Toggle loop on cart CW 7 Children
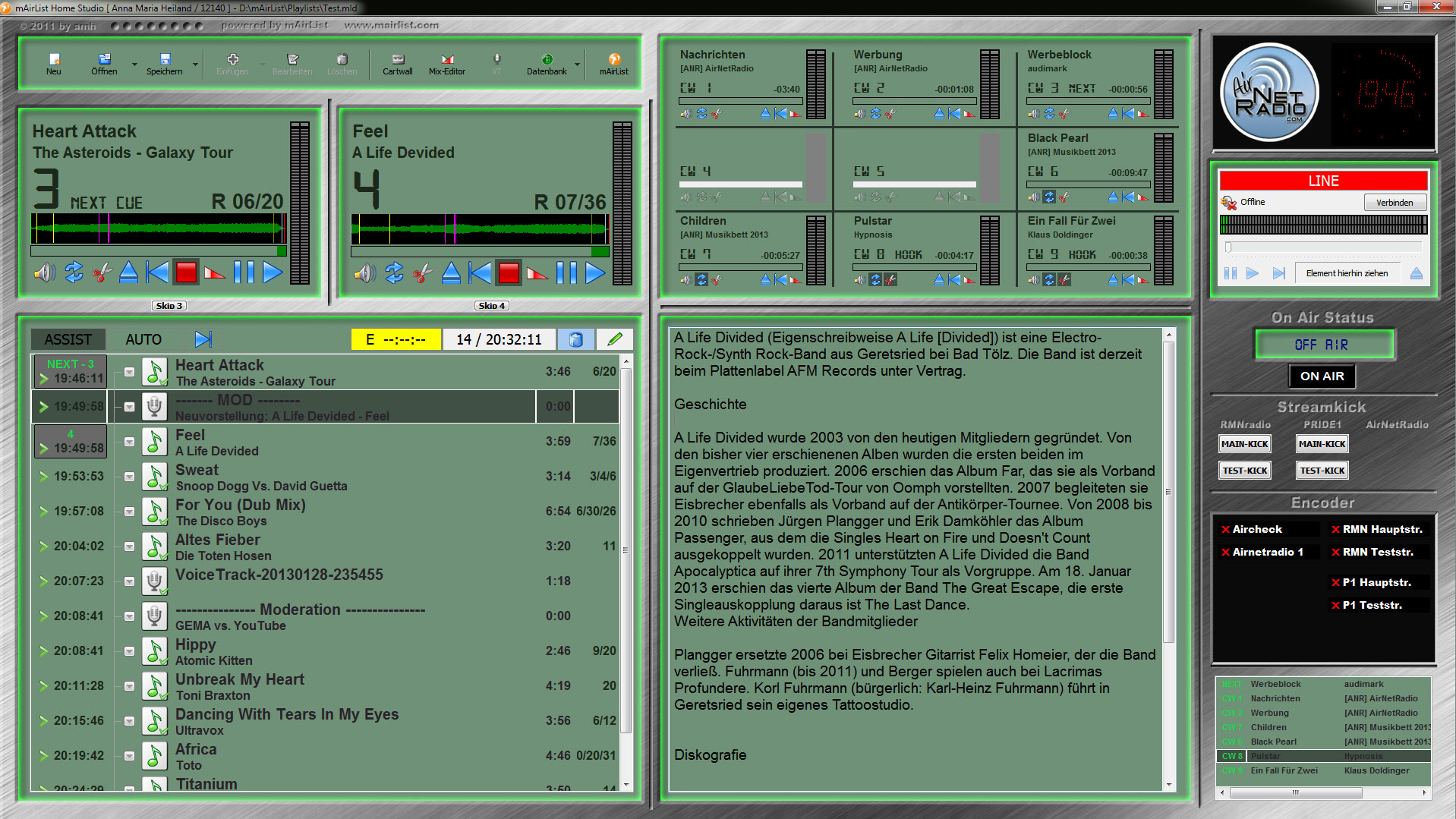 click(701, 280)
